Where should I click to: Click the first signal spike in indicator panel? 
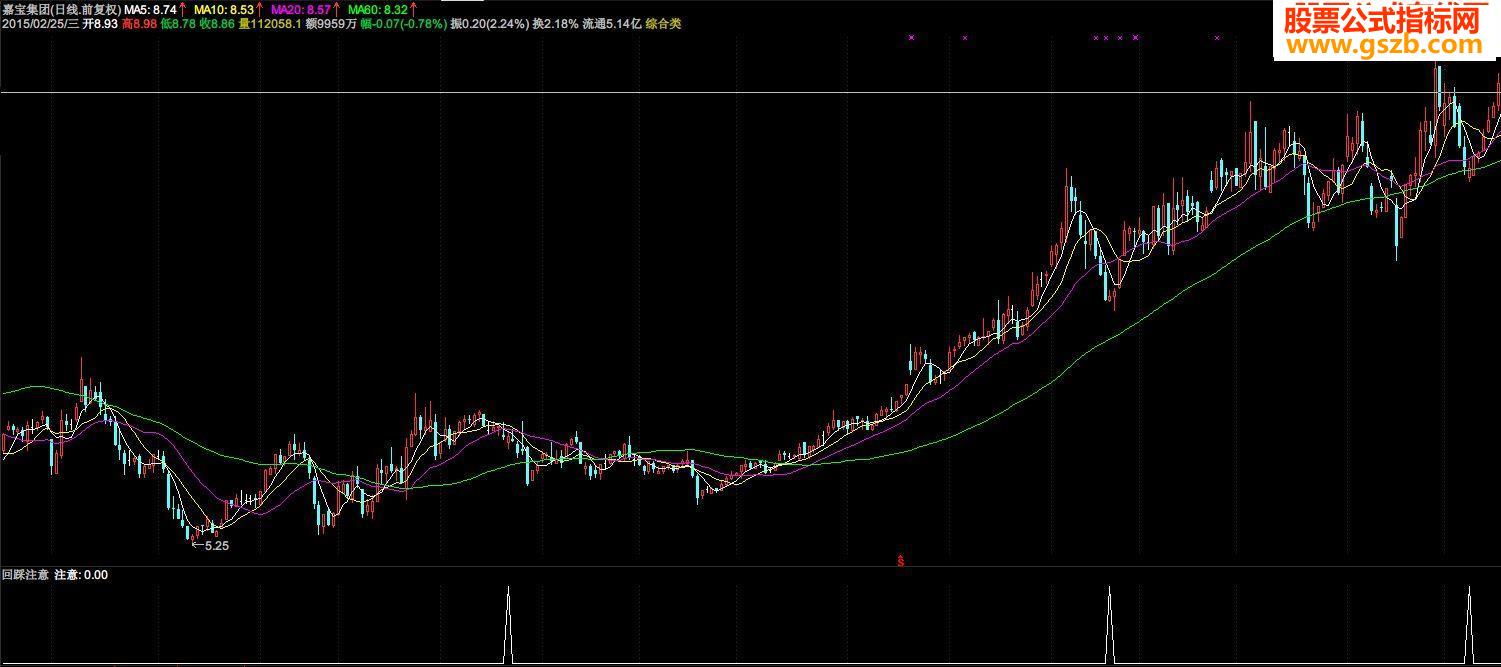508,625
